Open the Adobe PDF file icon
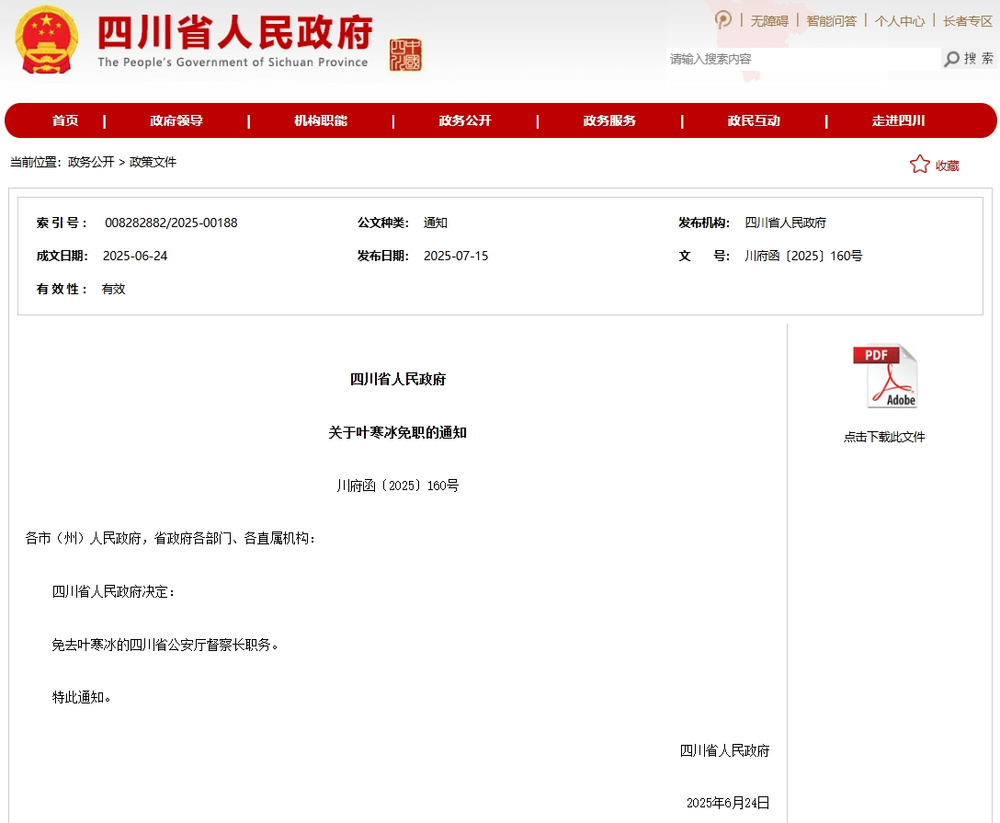The width and height of the screenshot is (1000, 823). (x=885, y=376)
